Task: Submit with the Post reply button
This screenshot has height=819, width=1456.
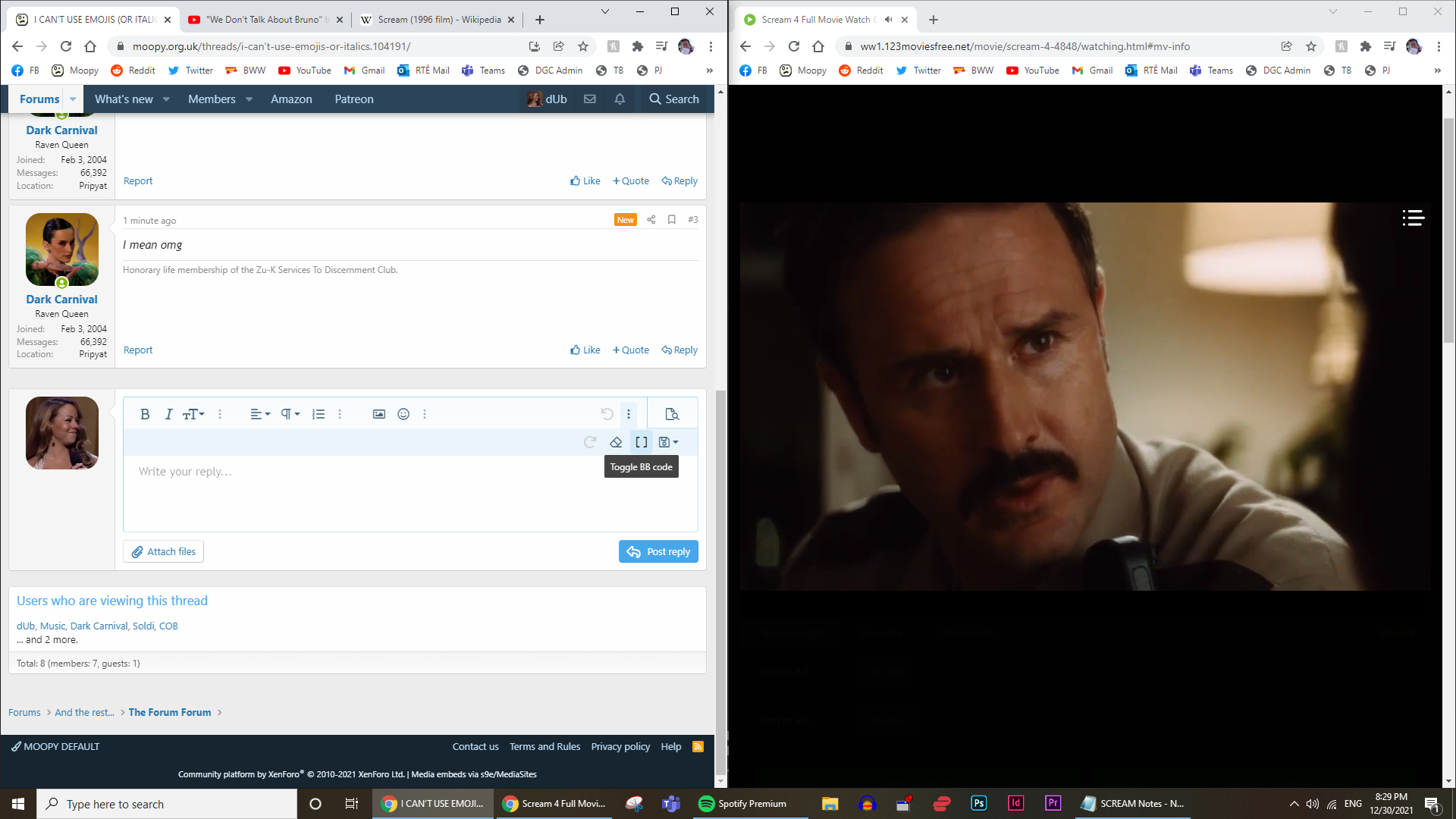Action: click(658, 551)
